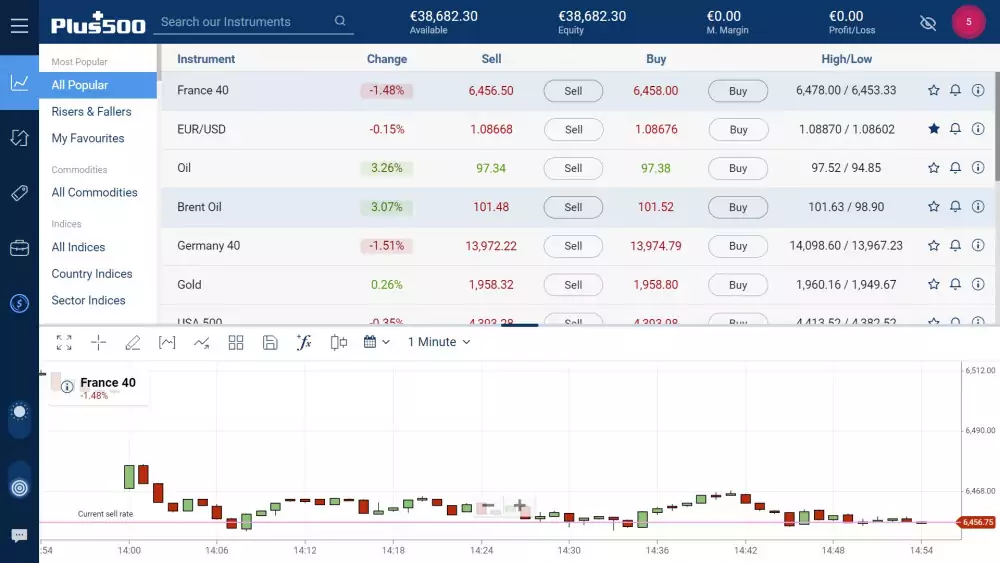Image resolution: width=1000 pixels, height=563 pixels.
Task: Open the 1 Minute timeframe dropdown
Action: click(x=439, y=342)
